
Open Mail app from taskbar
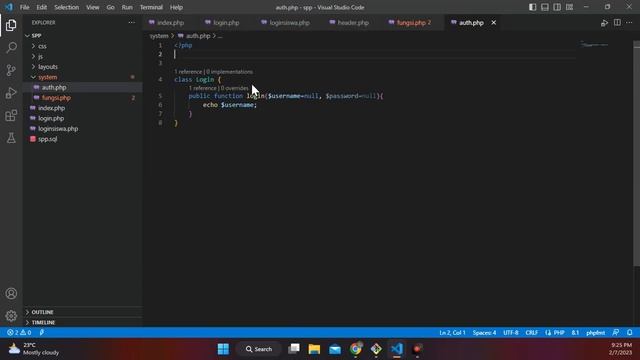335,349
